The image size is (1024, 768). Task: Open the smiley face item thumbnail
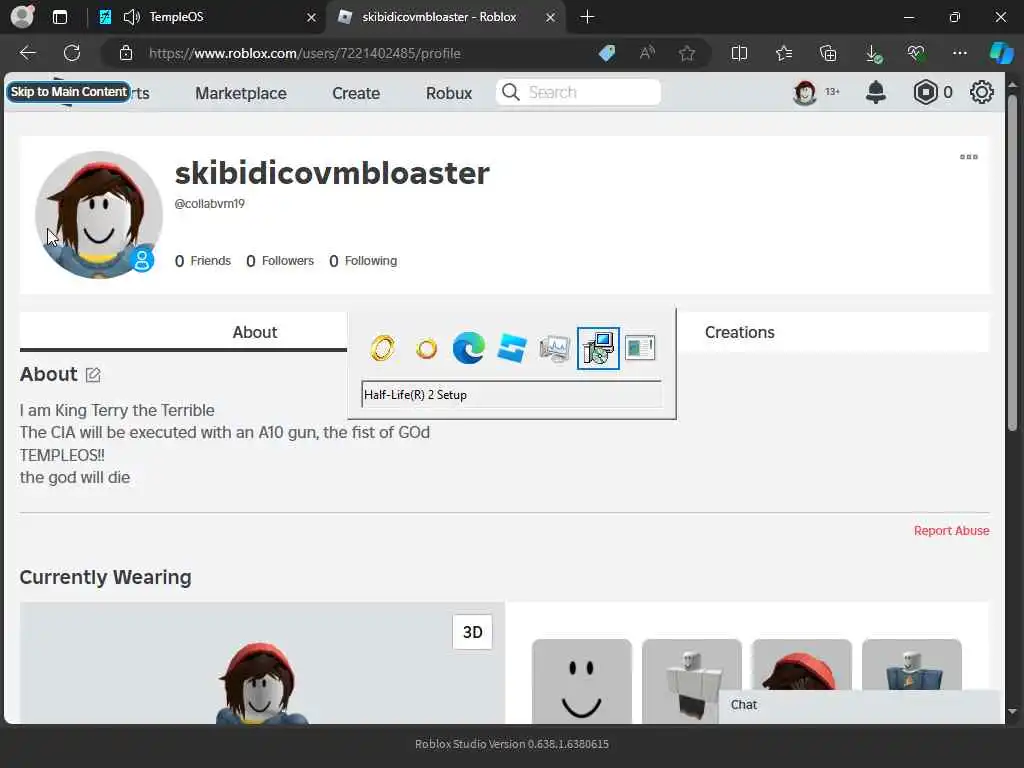click(x=582, y=681)
